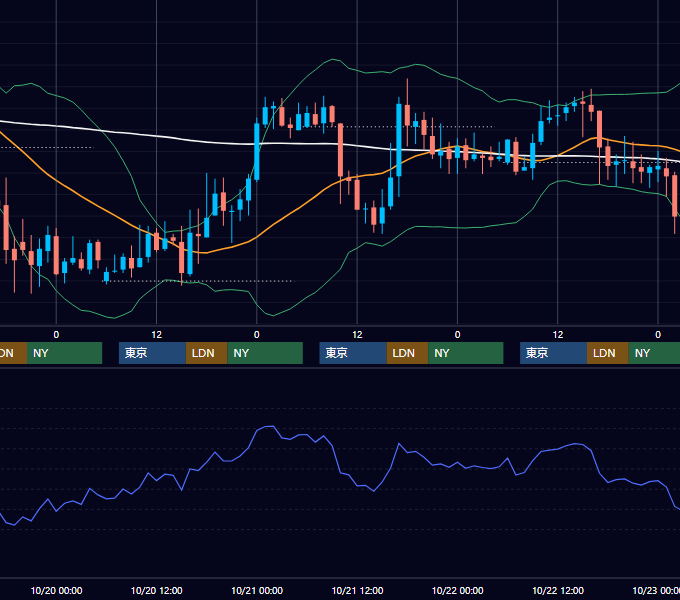This screenshot has width=680, height=600.
Task: Click the hour label 12 above the 10/21 sessions
Action: click(357, 335)
